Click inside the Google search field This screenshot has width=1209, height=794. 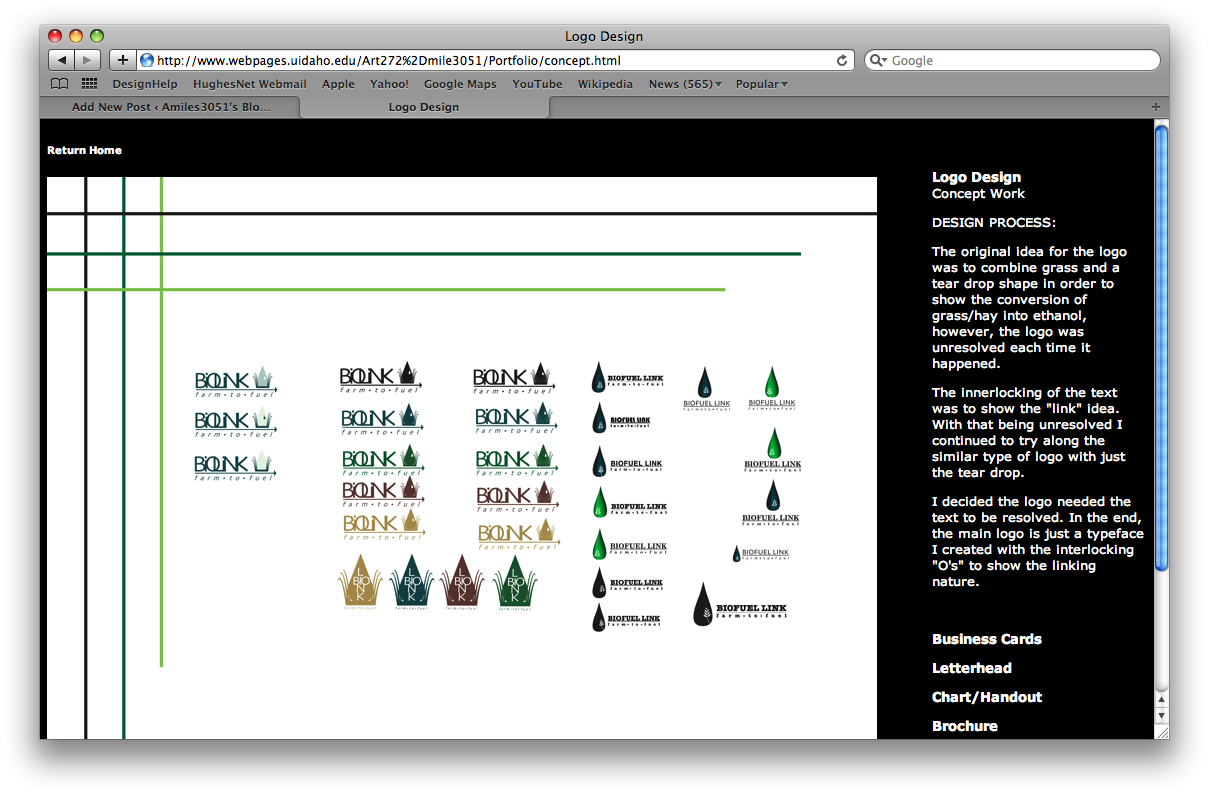pyautogui.click(x=1020, y=60)
